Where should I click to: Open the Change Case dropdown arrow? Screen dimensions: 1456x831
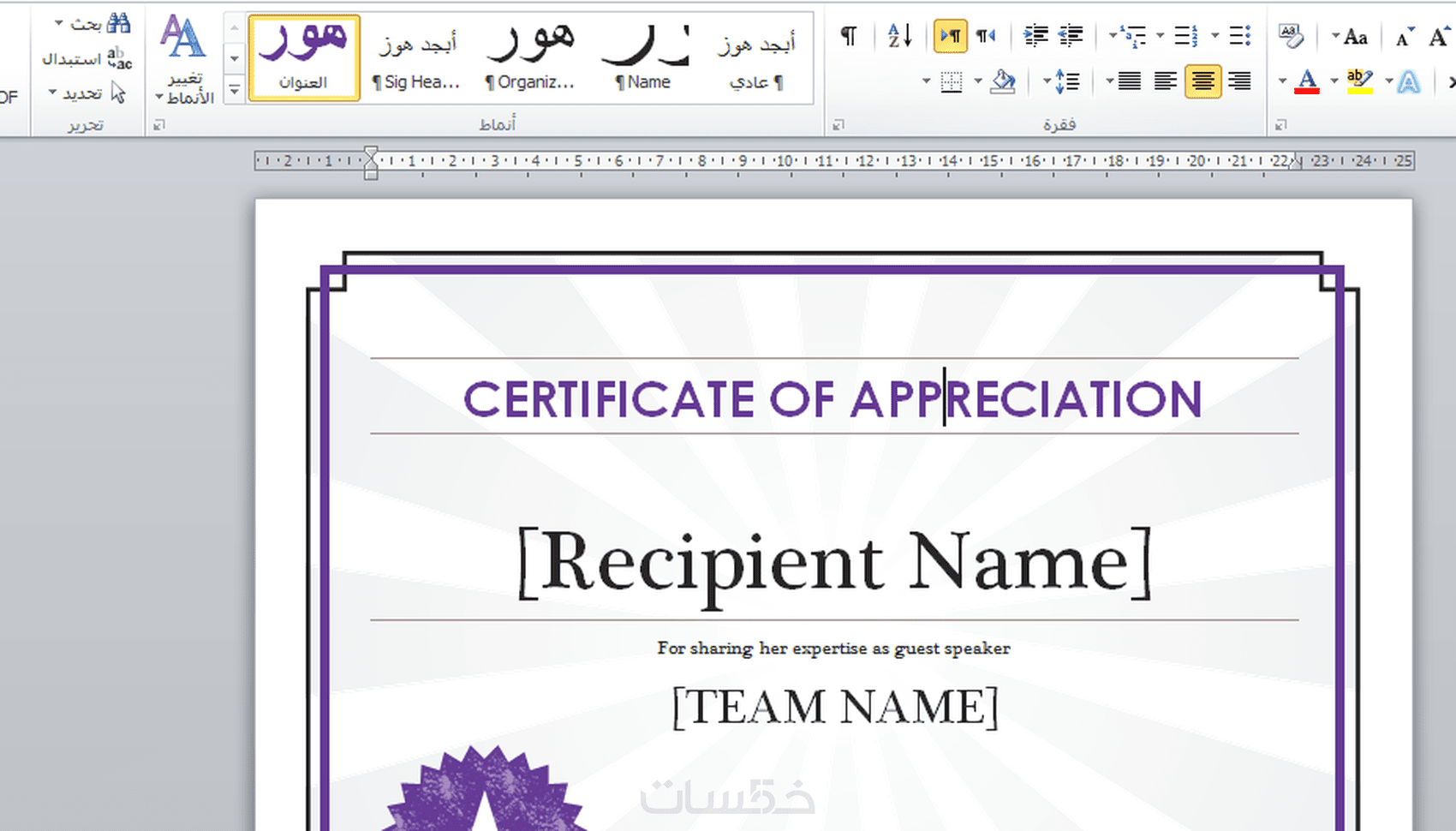1335,36
